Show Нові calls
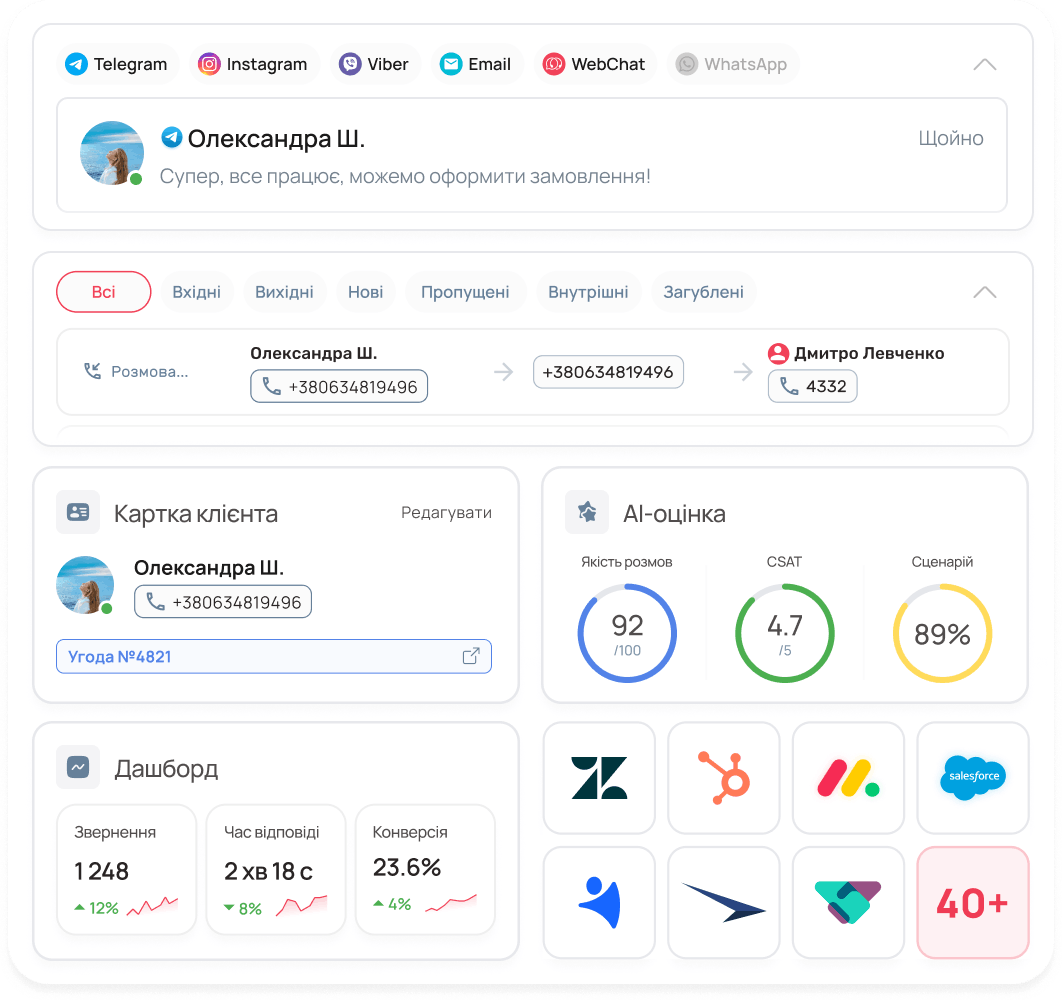The width and height of the screenshot is (1062, 1000). point(366,292)
